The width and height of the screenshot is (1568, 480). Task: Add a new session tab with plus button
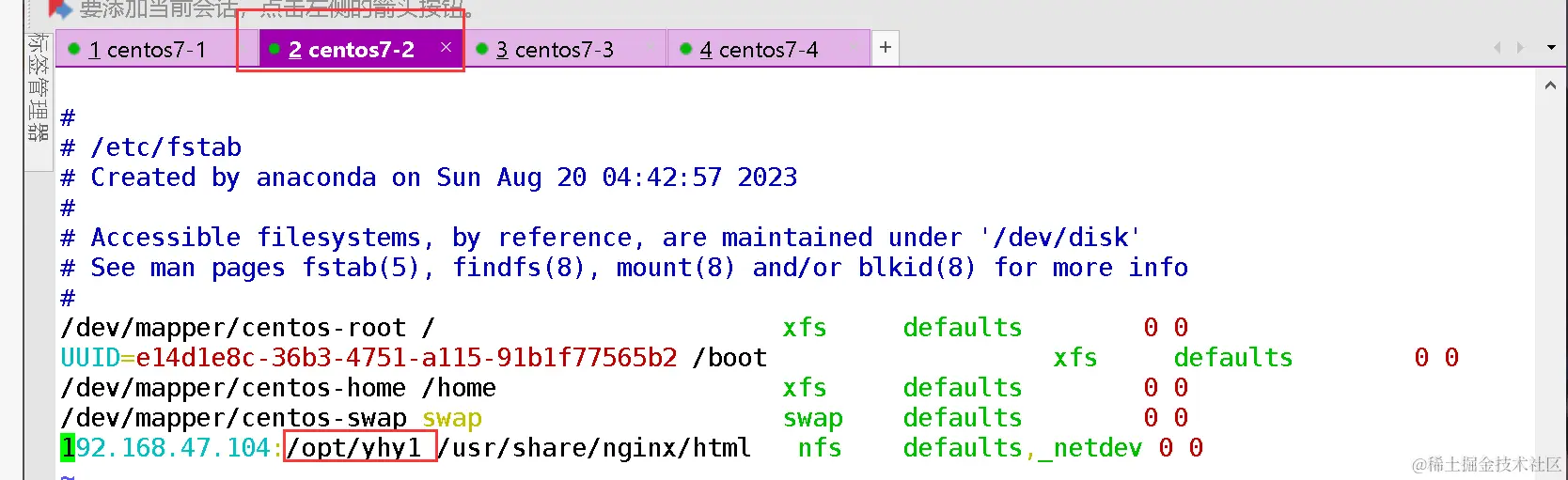click(x=885, y=48)
